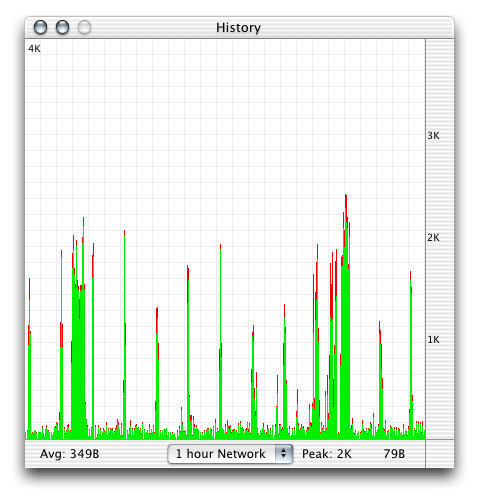
Task: Click the first spike at the graph's left edge
Action: 29,358
